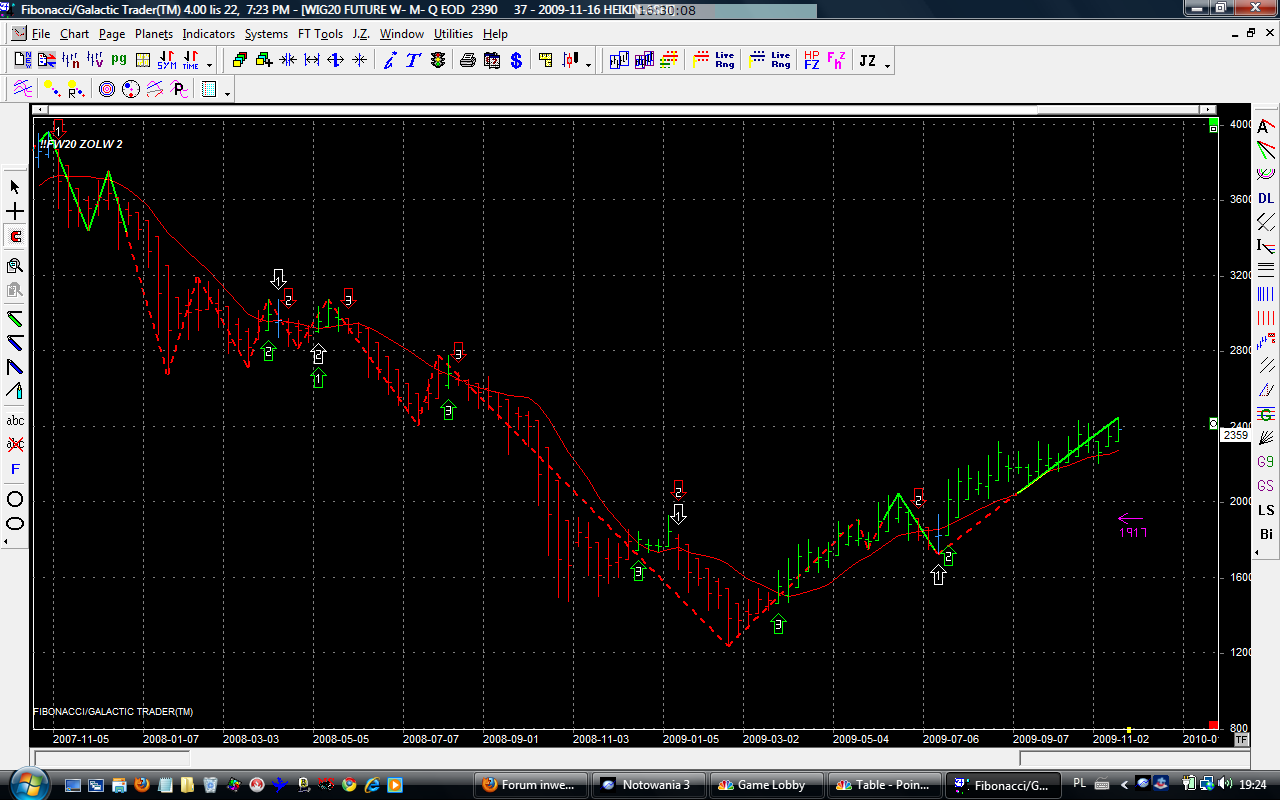
Task: Click the blue italic info icon
Action: coord(390,61)
